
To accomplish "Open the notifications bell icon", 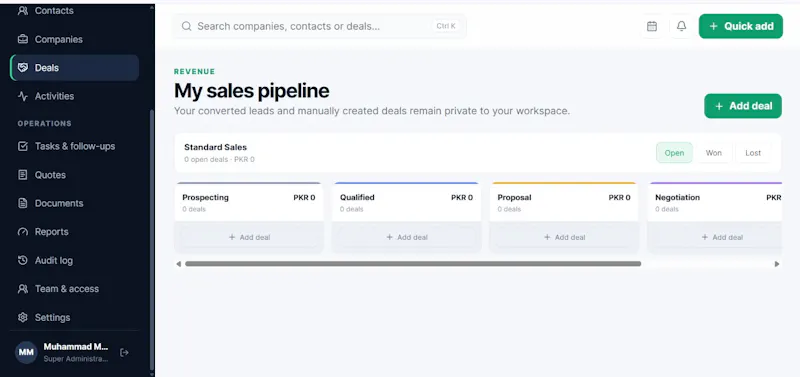I will tap(681, 26).
